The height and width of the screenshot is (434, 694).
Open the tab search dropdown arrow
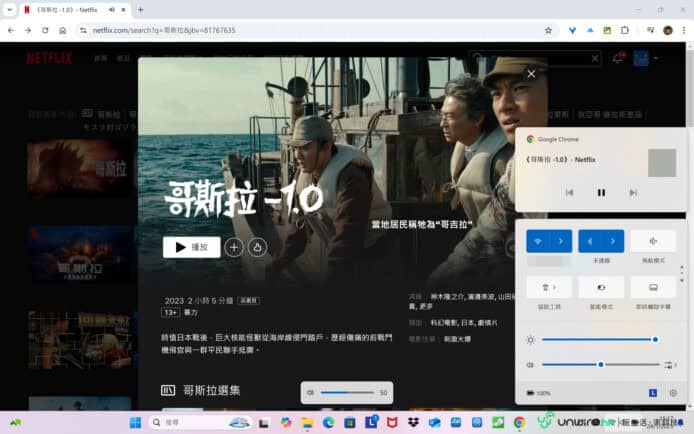click(9, 9)
